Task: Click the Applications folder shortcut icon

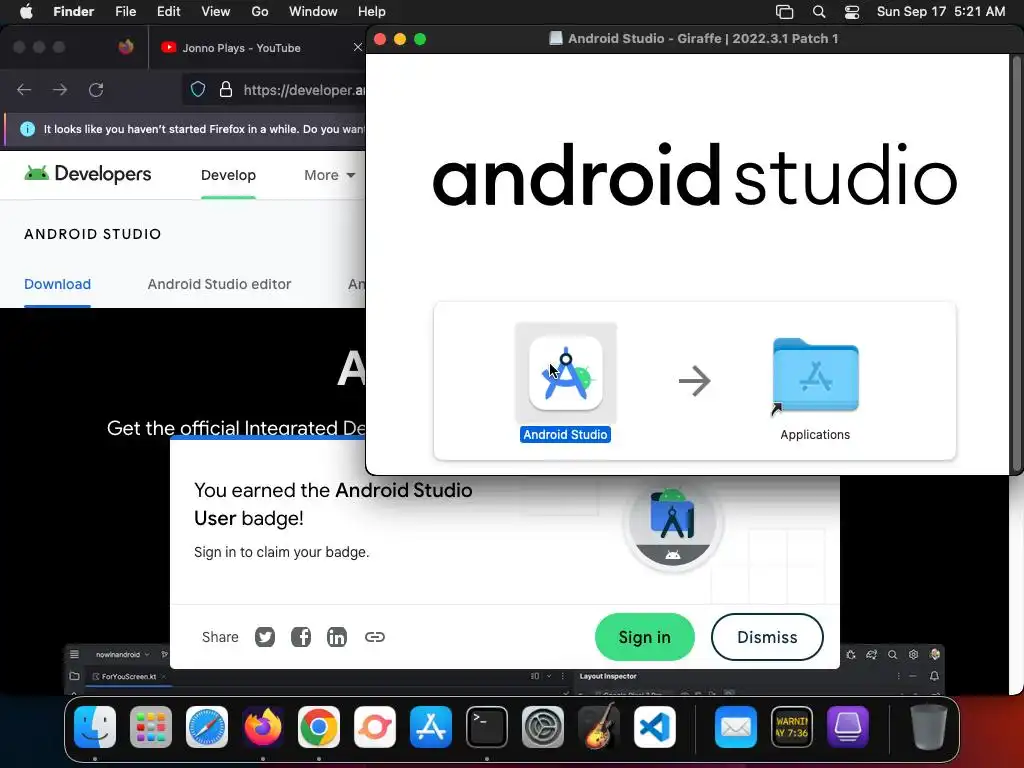Action: [815, 376]
